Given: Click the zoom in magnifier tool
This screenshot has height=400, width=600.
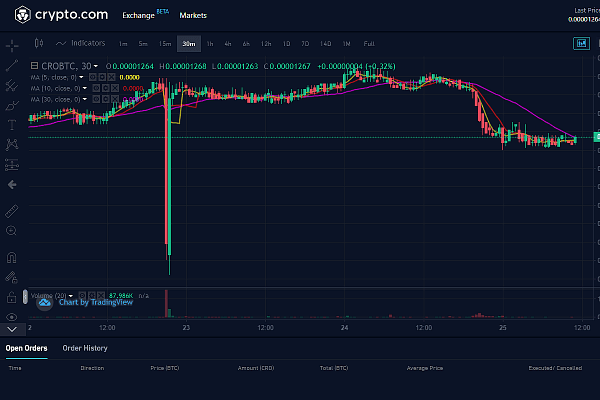Looking at the screenshot, I should click(11, 231).
